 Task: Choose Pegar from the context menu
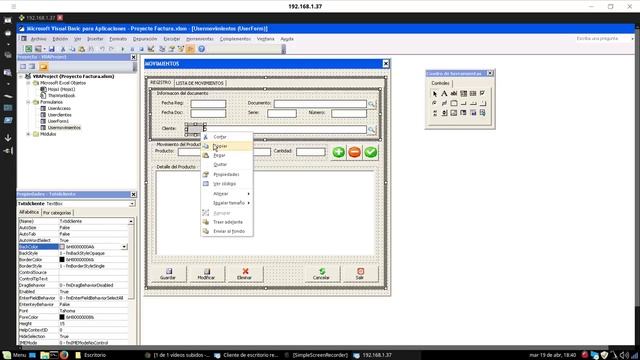(227, 156)
